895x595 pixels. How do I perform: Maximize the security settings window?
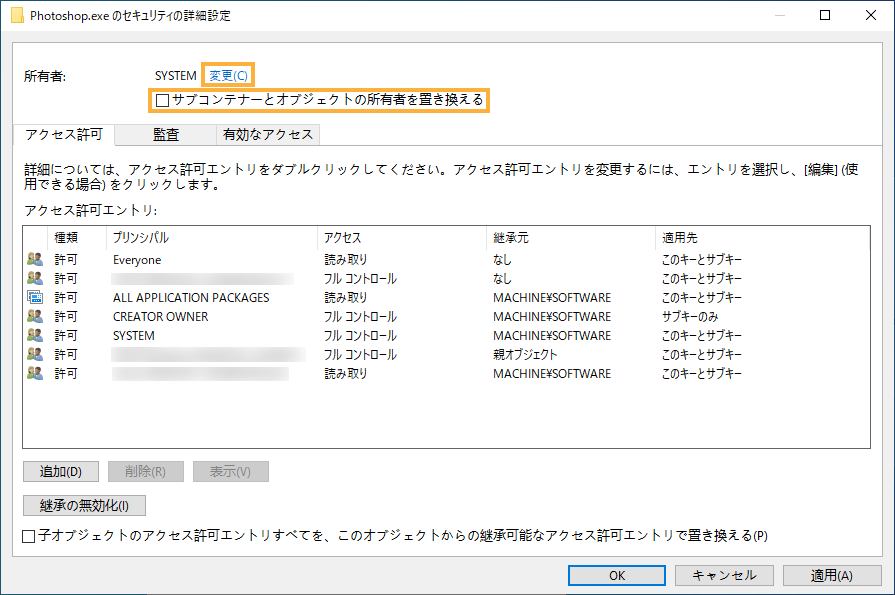coord(825,15)
